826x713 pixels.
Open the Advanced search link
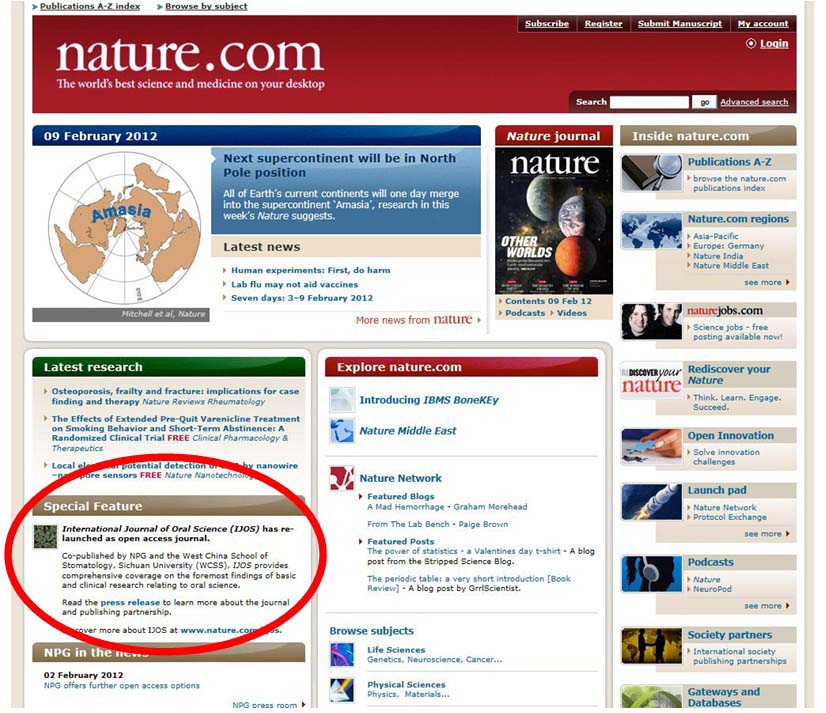pos(754,102)
